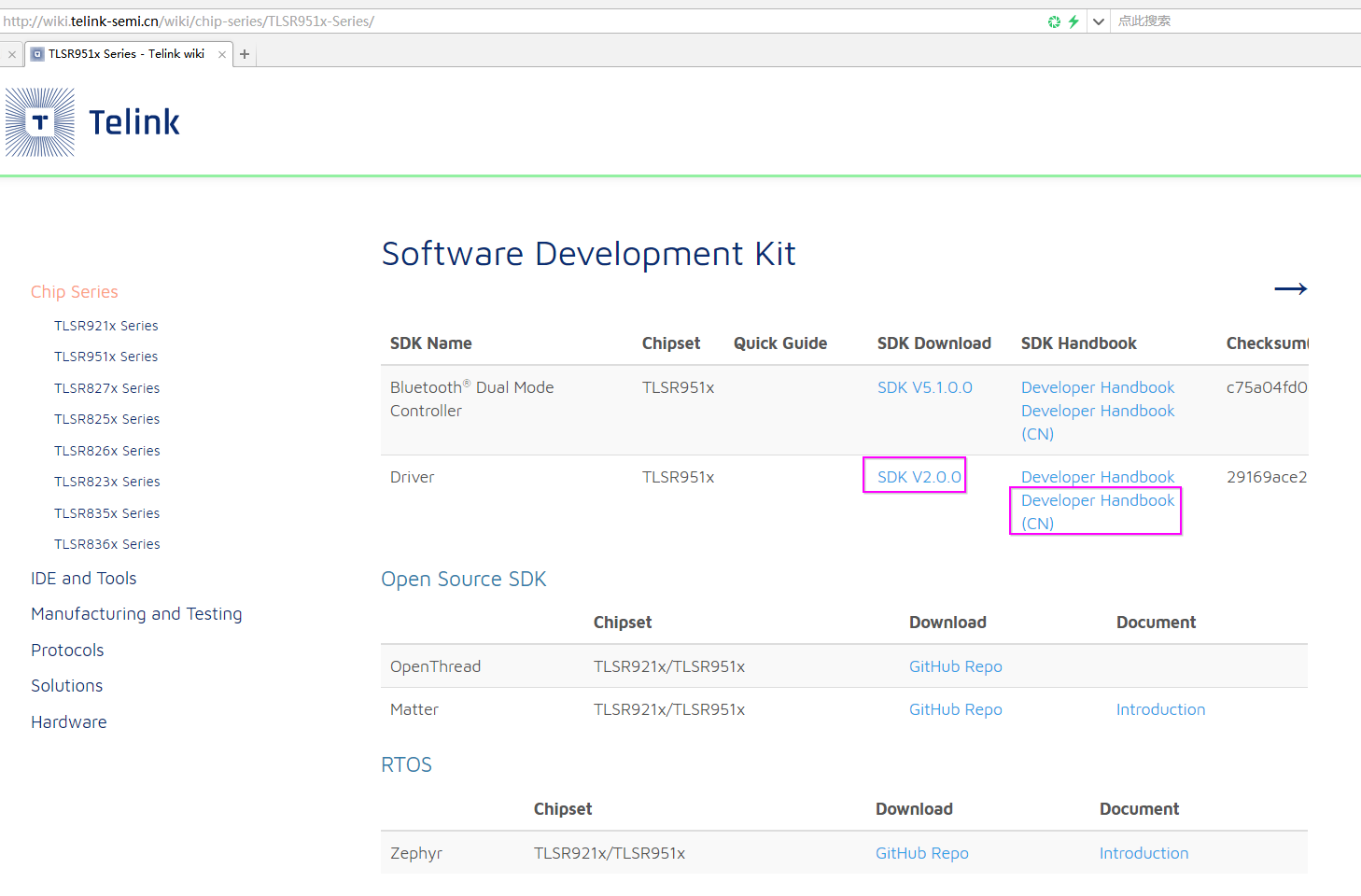
Task: Click the Zephyr row name
Action: point(416,853)
